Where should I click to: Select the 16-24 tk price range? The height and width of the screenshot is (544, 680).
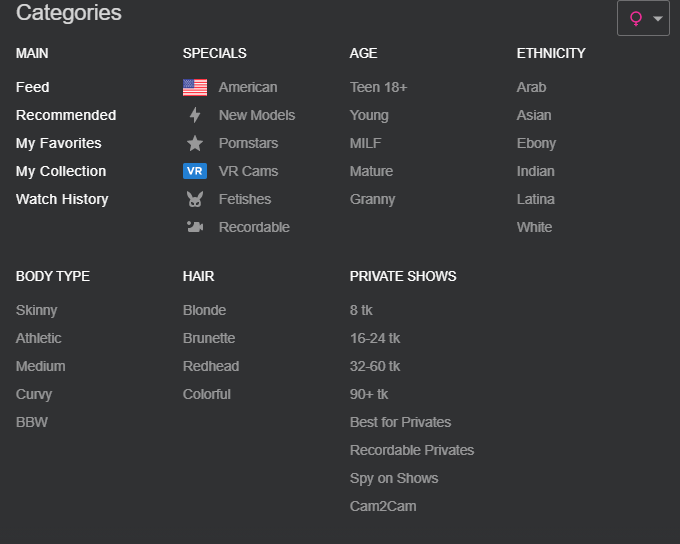point(375,338)
